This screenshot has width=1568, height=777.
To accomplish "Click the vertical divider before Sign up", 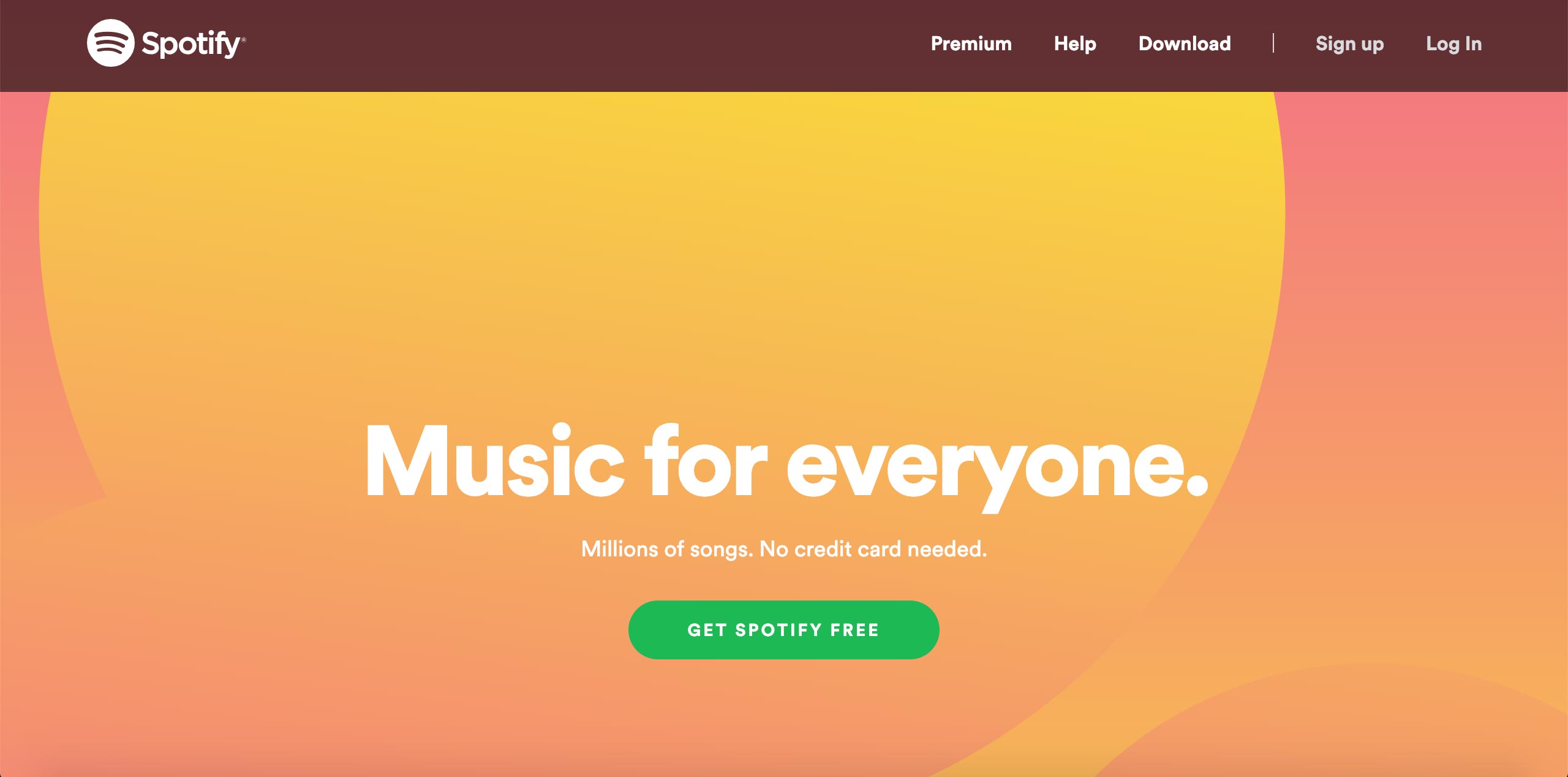I will [1273, 43].
